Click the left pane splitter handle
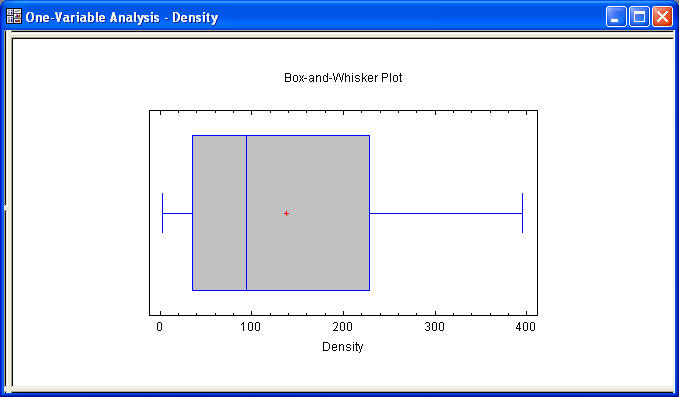The height and width of the screenshot is (397, 679). click(x=6, y=208)
